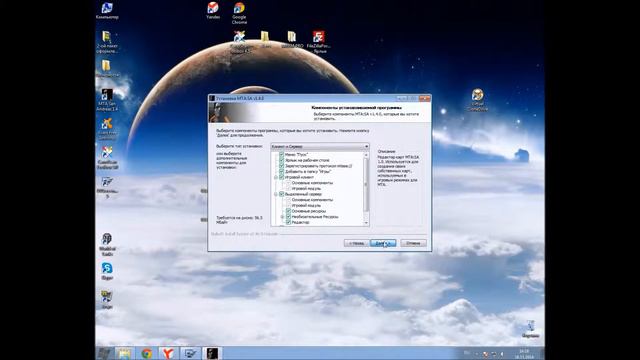640x360 pixels.
Task: Open the Google Chrome desktop shortcut
Action: pyautogui.click(x=239, y=13)
